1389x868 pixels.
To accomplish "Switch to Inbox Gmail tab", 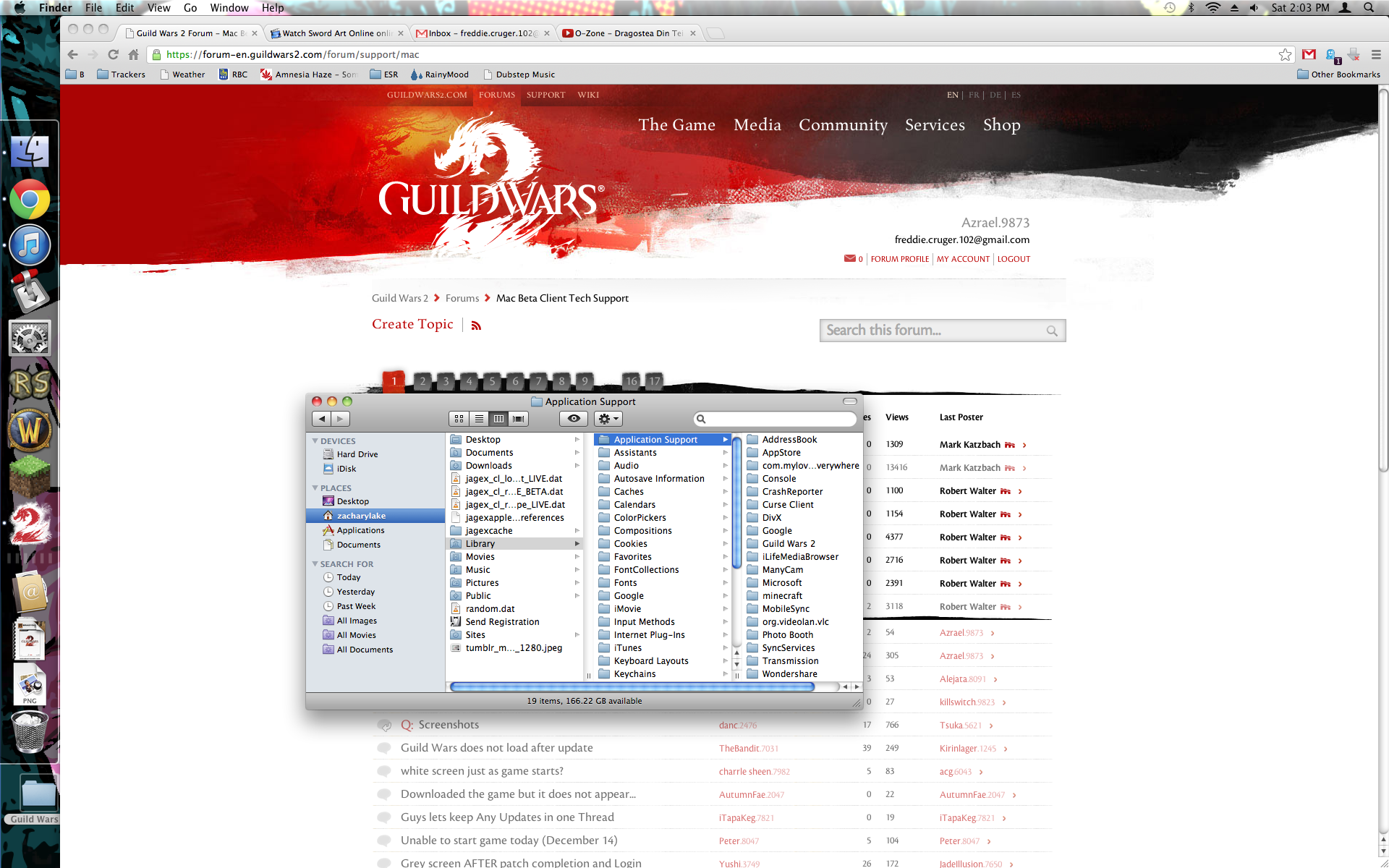I will click(x=482, y=33).
